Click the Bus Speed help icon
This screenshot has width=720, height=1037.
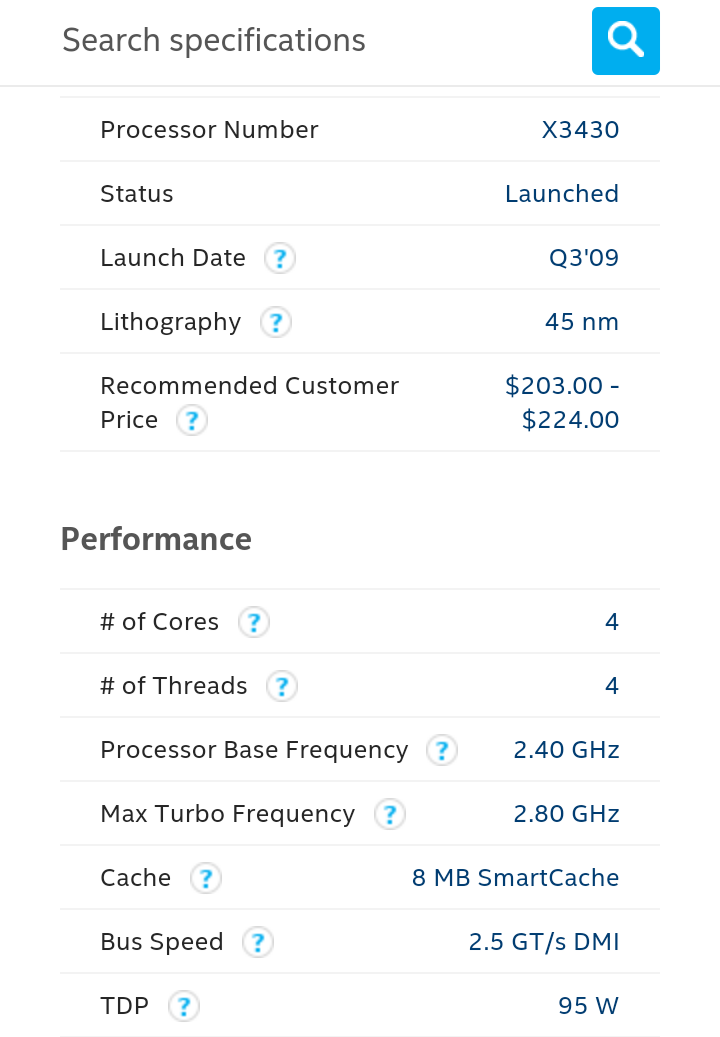[x=257, y=943]
